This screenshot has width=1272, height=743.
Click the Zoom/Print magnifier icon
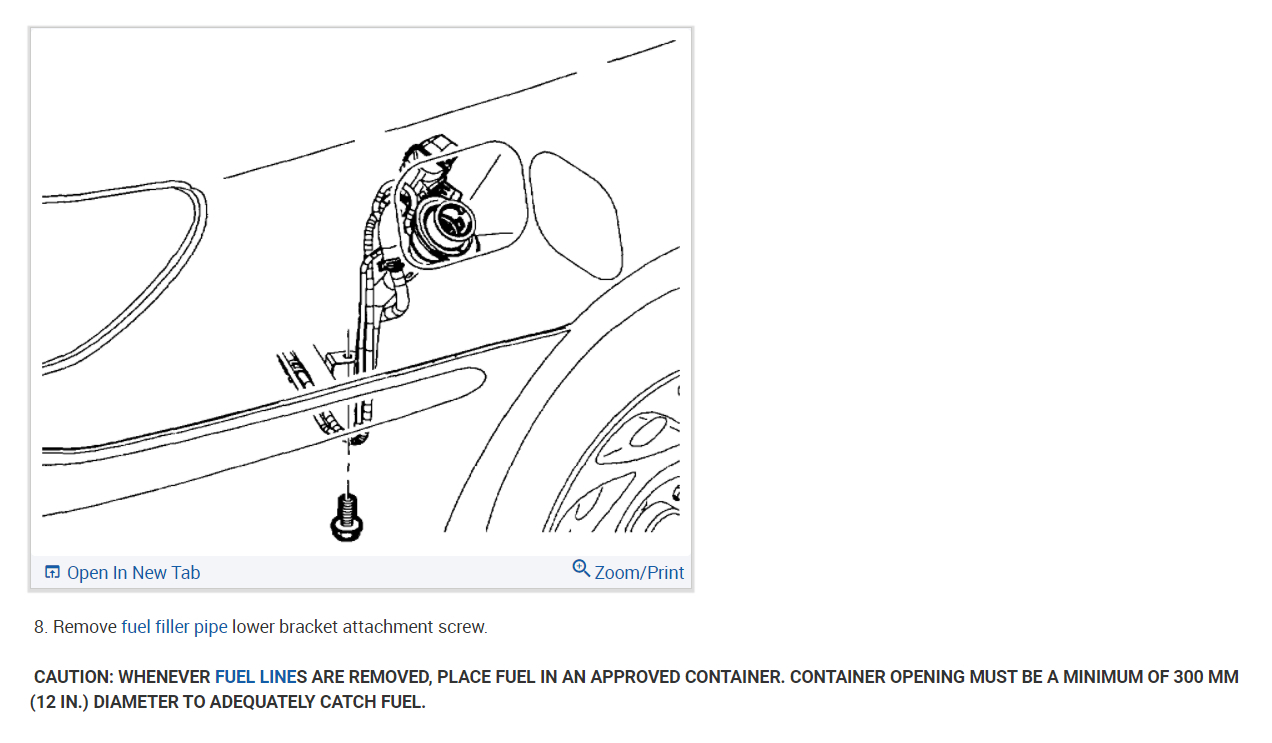pos(581,569)
